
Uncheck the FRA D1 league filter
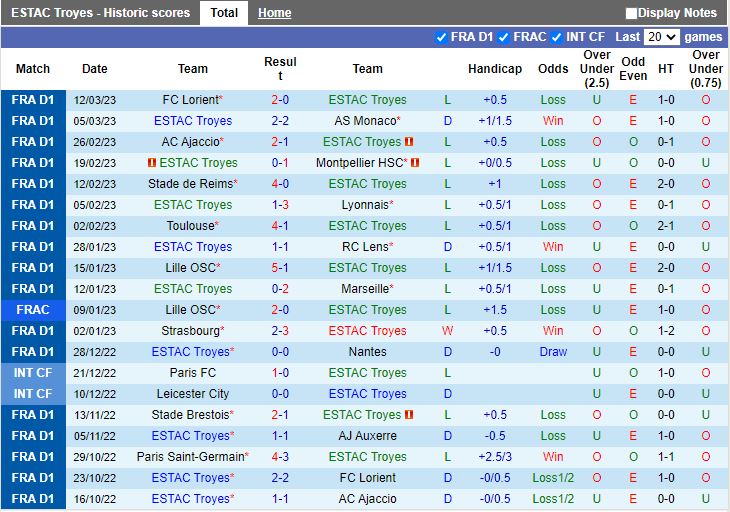click(x=440, y=37)
